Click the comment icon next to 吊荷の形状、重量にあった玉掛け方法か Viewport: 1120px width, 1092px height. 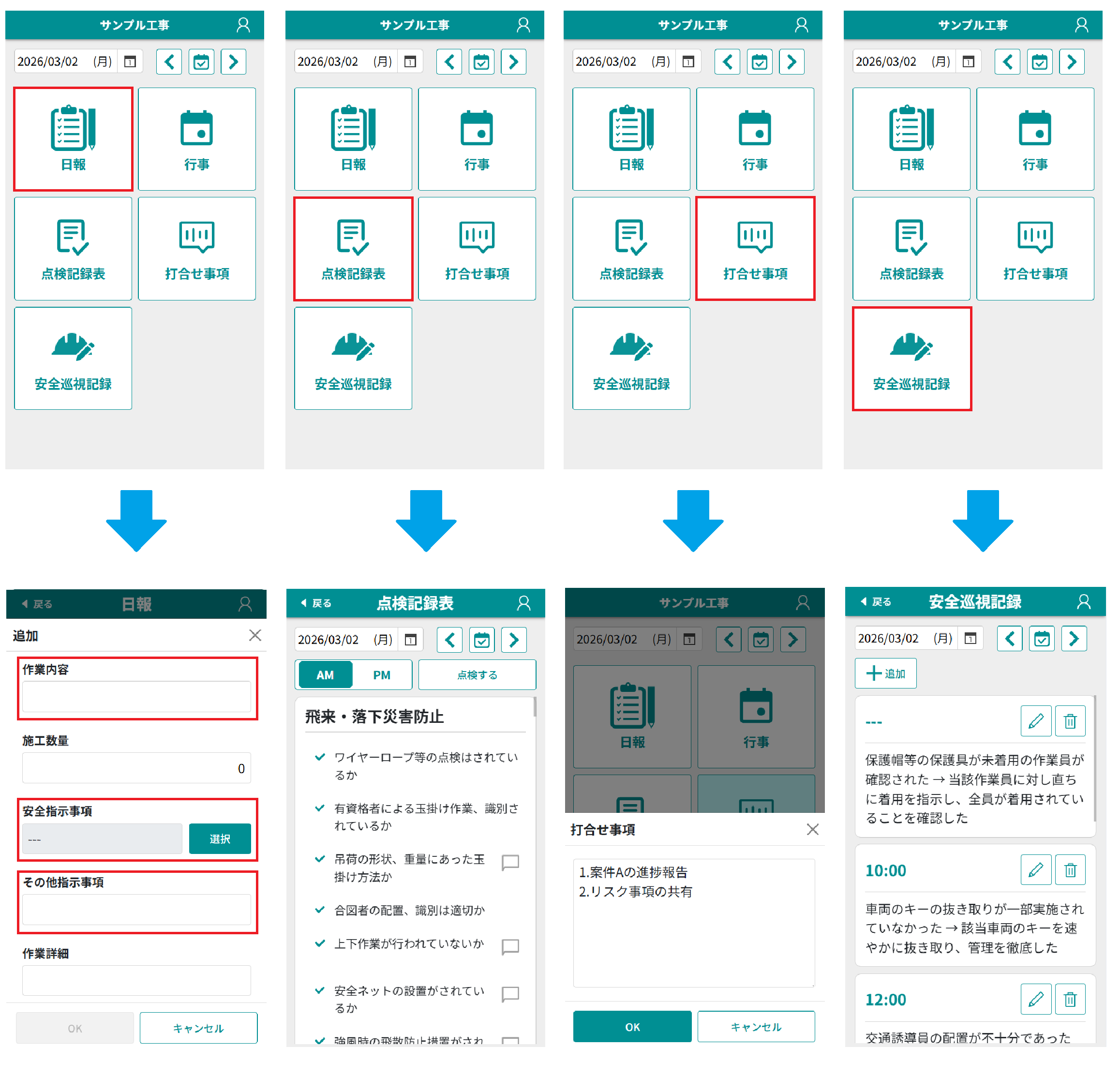[x=510, y=862]
